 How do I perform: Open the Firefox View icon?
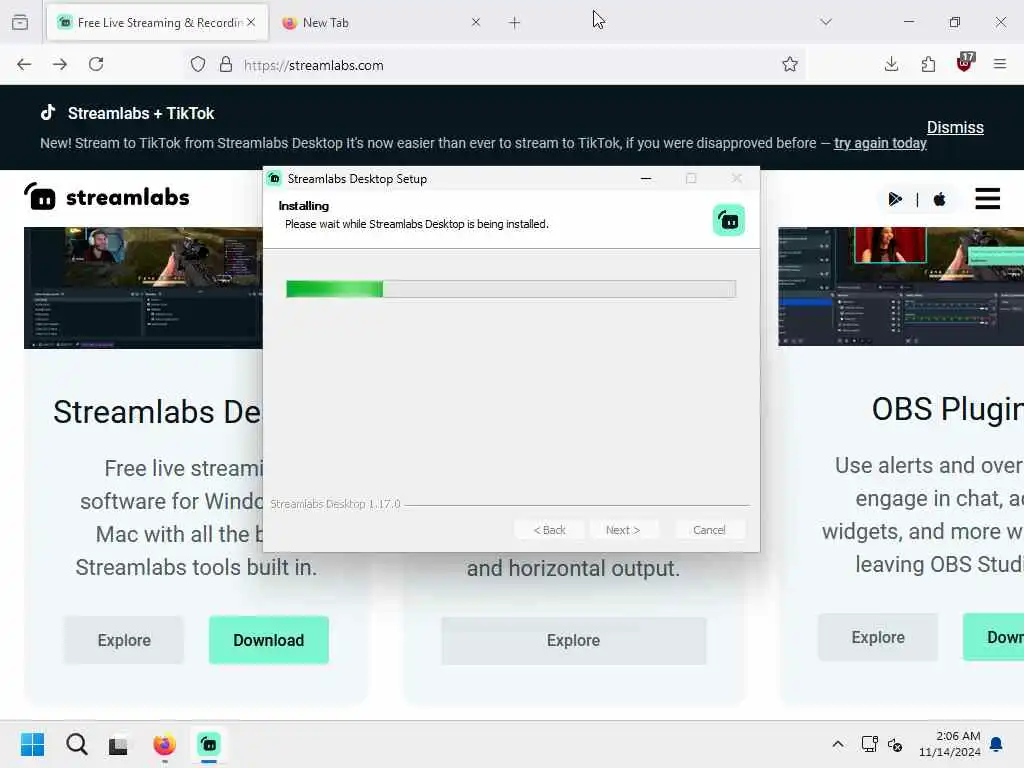[20, 22]
